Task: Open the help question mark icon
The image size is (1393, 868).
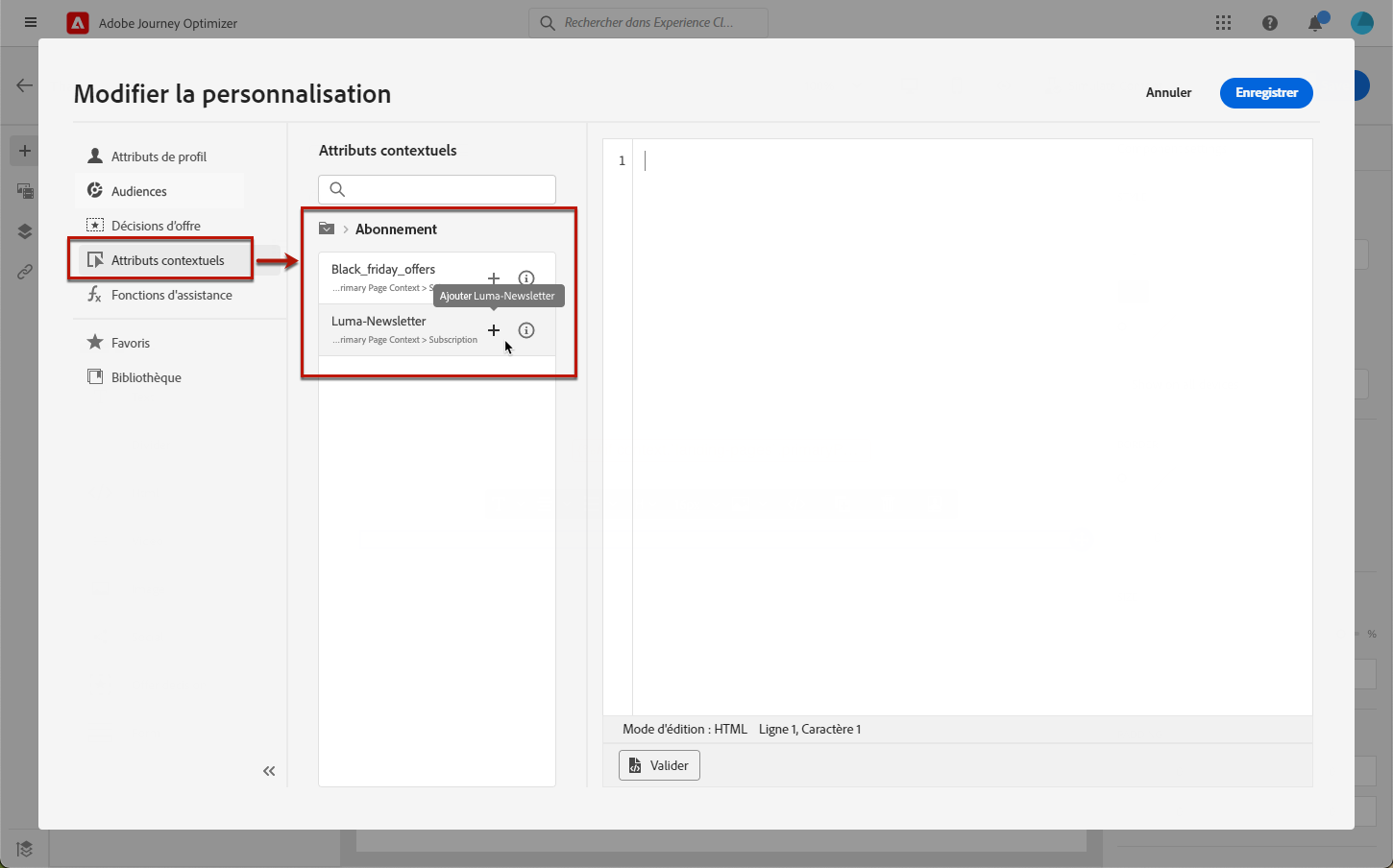Action: (1270, 23)
